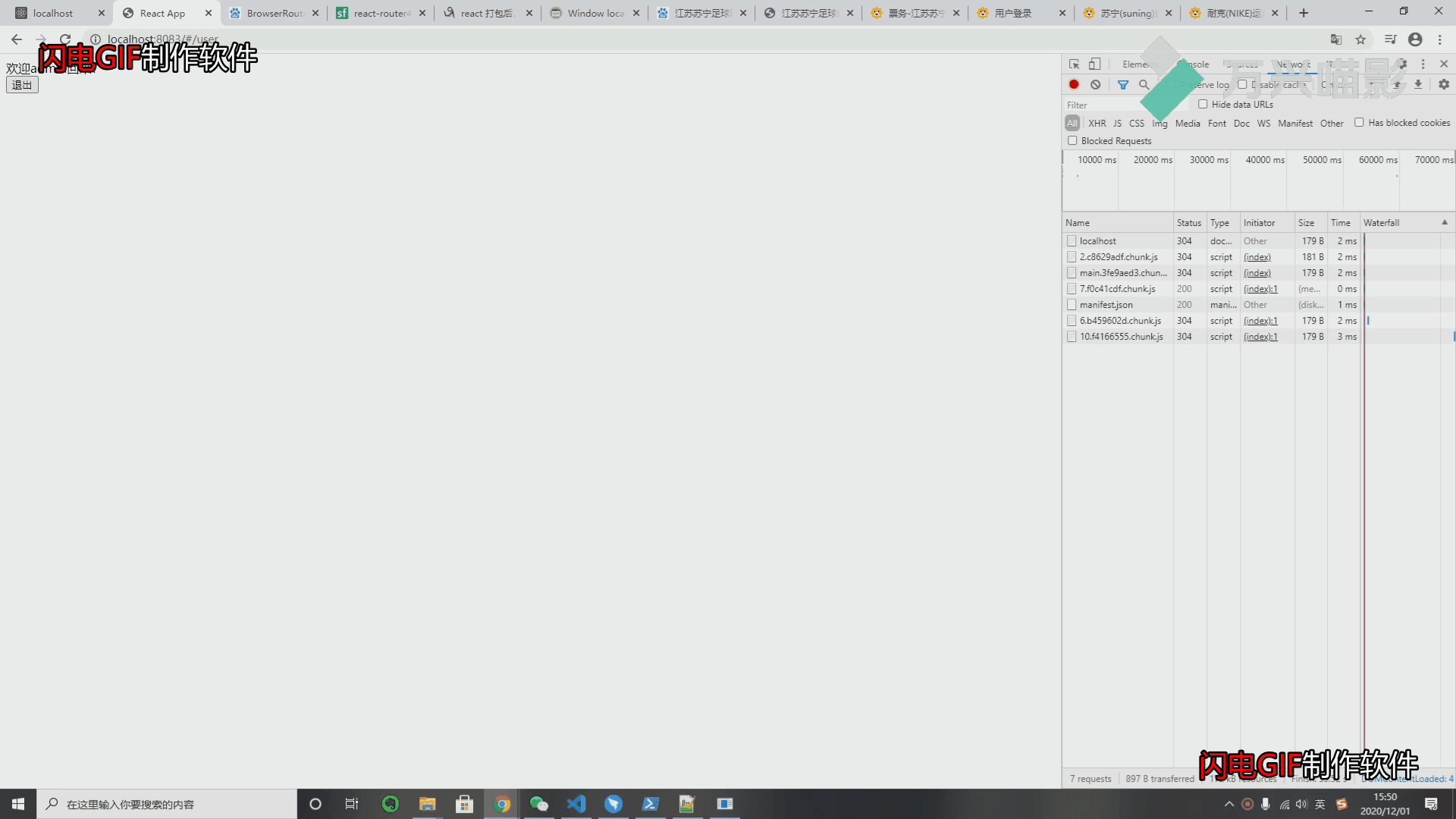Tick the Blocked Requests checkbox
The width and height of the screenshot is (1456, 819).
click(x=1072, y=141)
